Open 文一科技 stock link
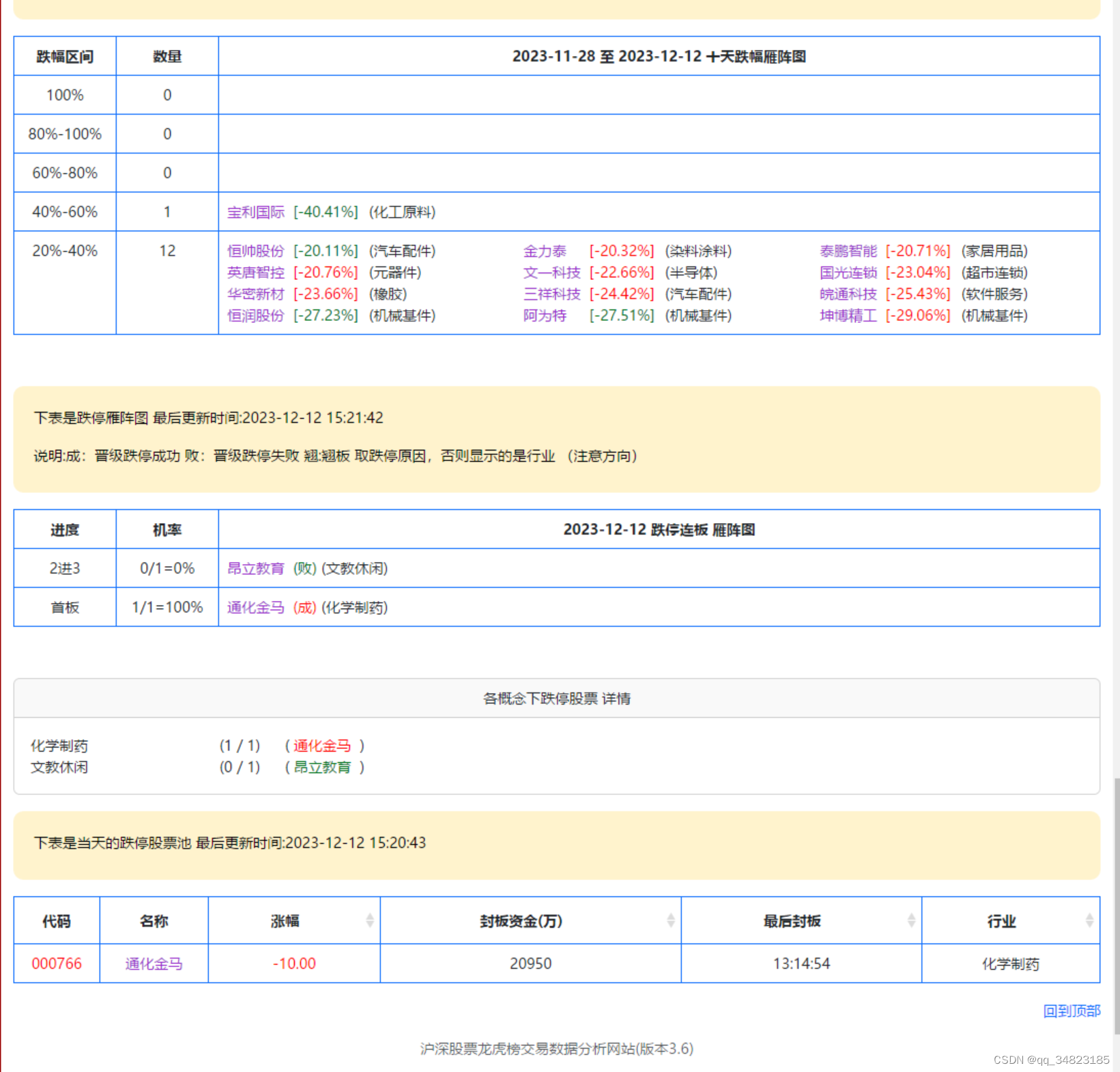This screenshot has height=1072, width=1120. 551,272
